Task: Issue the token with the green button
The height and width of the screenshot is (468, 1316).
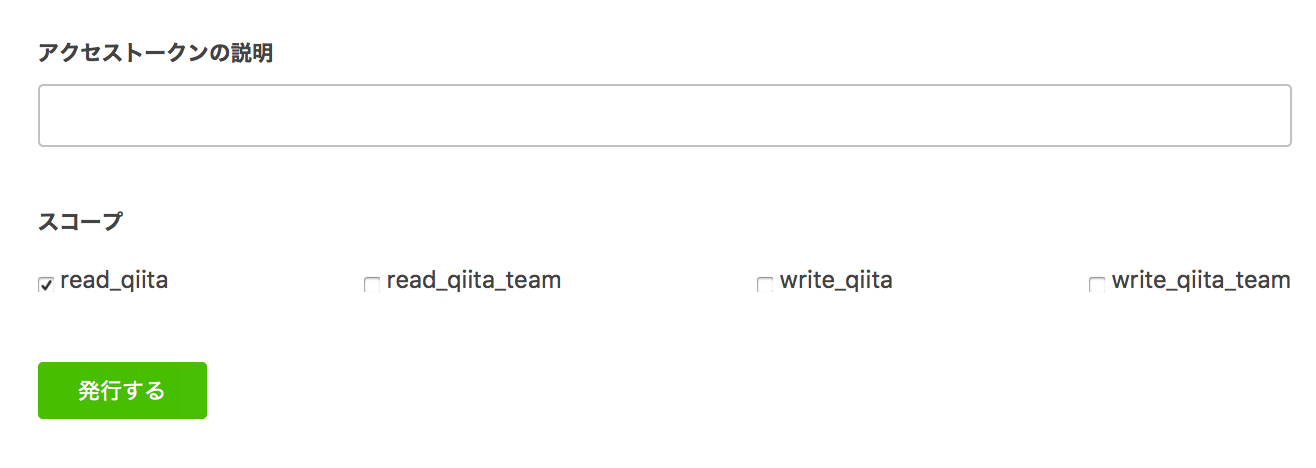Action: (x=122, y=390)
